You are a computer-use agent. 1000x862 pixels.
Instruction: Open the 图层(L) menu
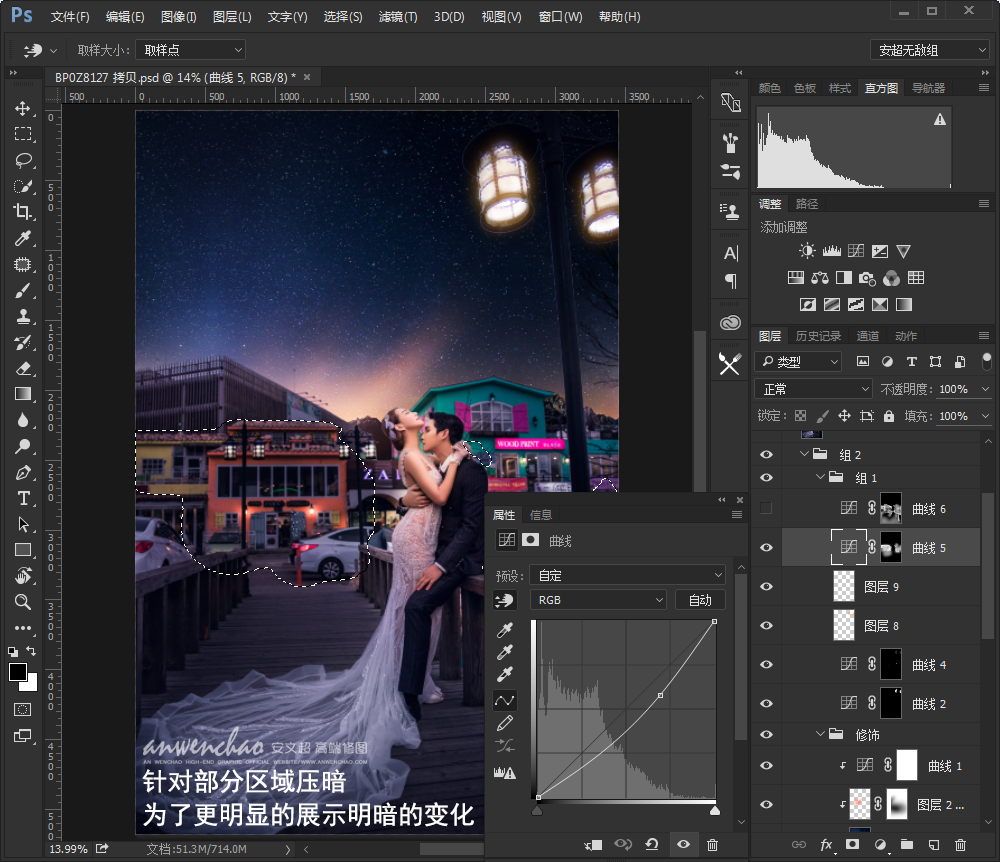[x=232, y=17]
